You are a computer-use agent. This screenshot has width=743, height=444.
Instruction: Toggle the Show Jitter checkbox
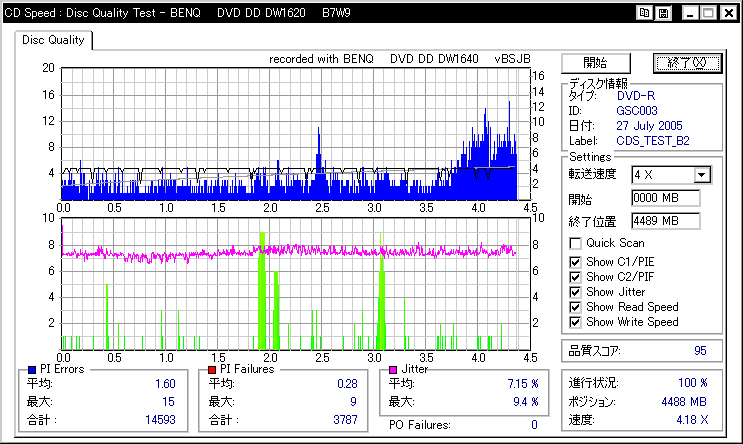pos(575,292)
